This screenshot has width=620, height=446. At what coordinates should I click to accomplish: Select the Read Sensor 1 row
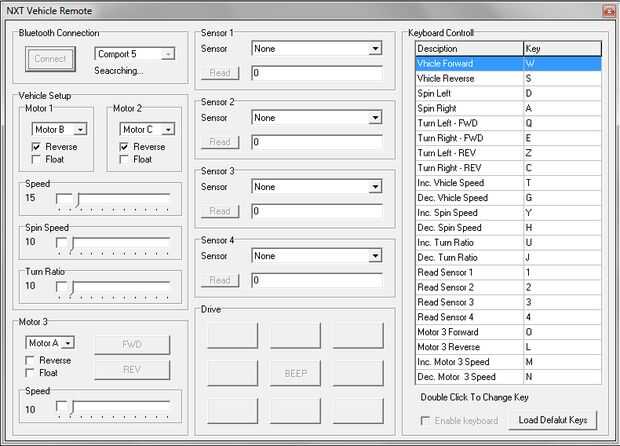coord(508,272)
